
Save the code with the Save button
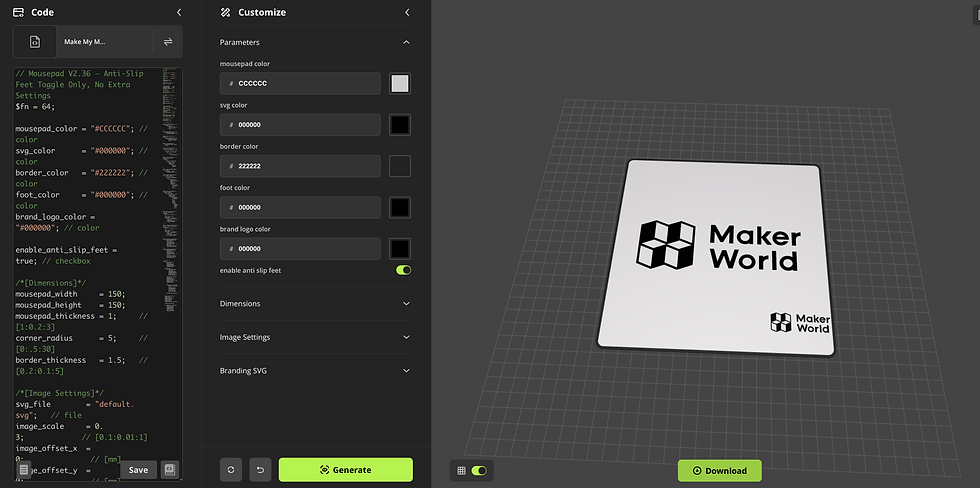click(x=138, y=470)
